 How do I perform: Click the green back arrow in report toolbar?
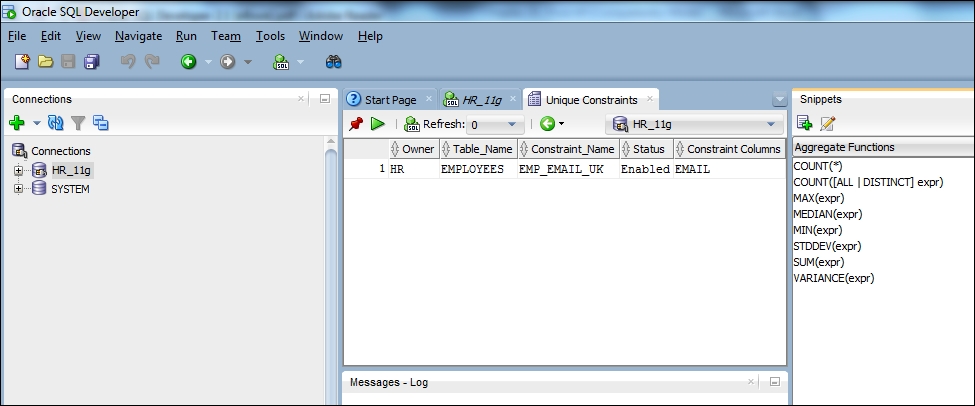(x=547, y=124)
